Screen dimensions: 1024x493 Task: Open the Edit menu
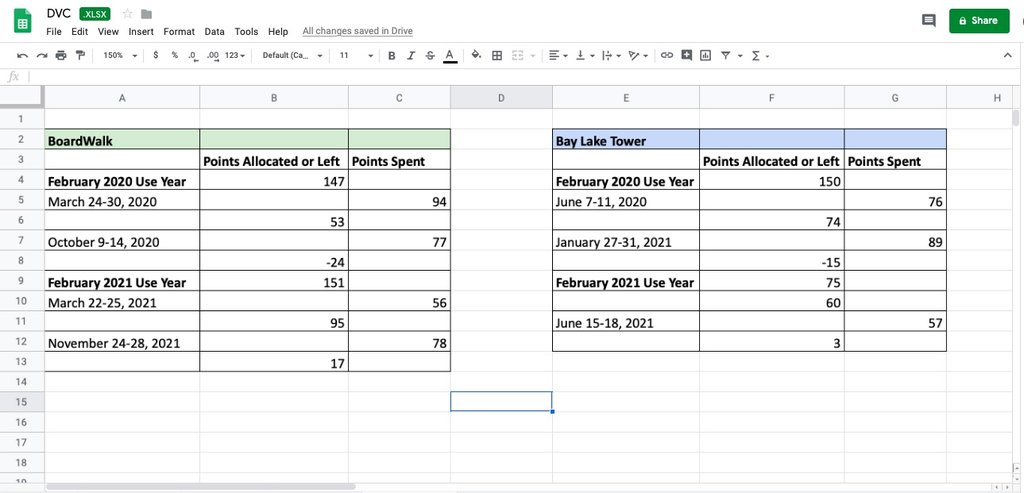[x=80, y=31]
